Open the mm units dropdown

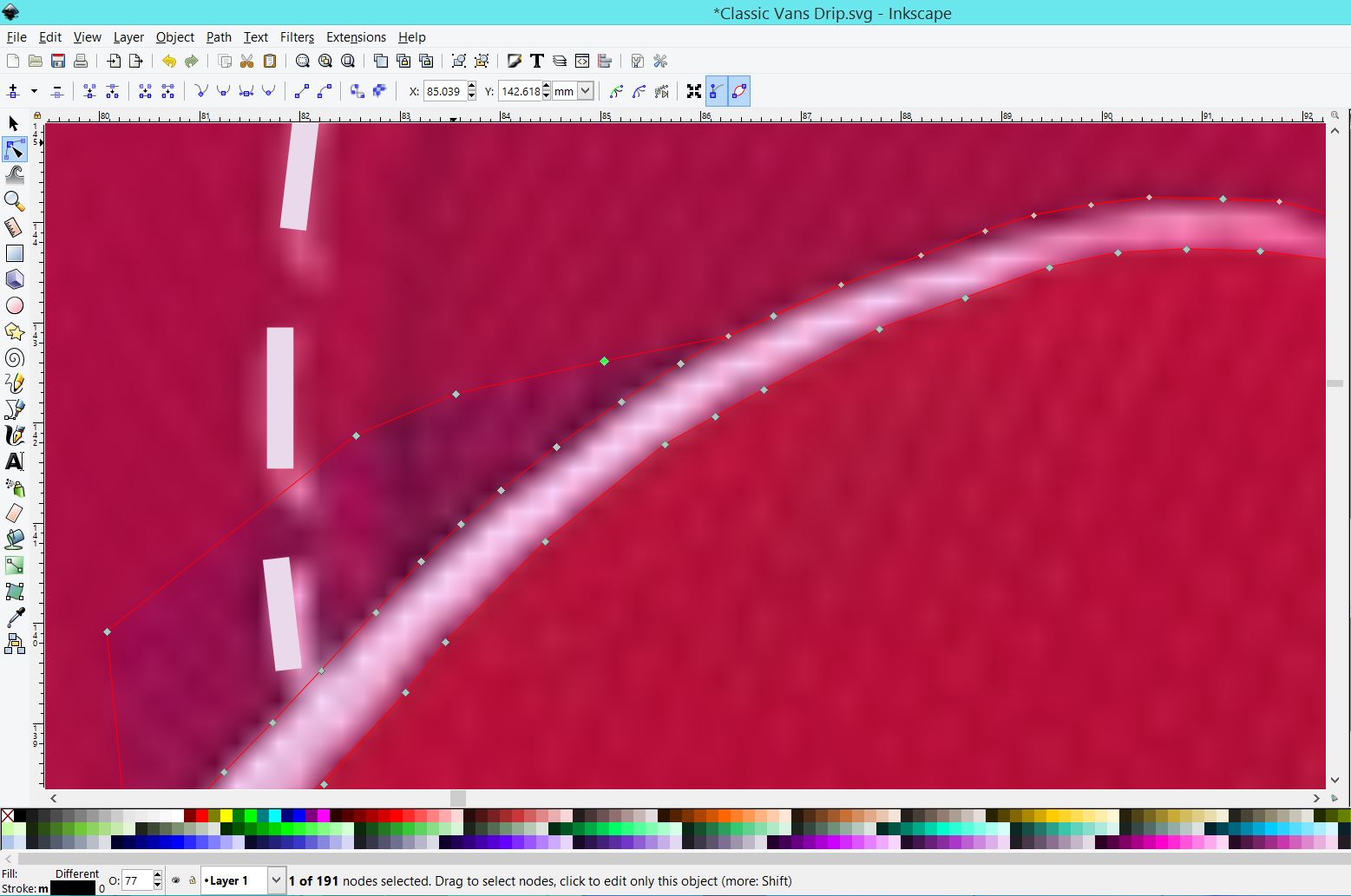(x=585, y=91)
